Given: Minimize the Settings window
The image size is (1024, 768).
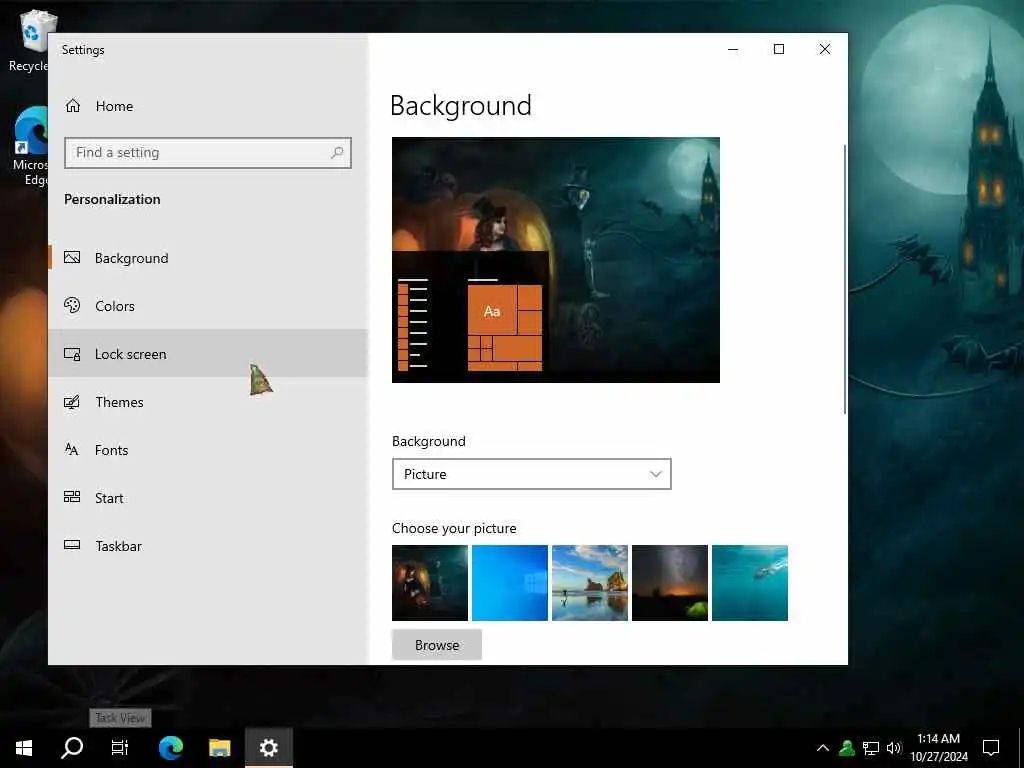Looking at the screenshot, I should pyautogui.click(x=733, y=49).
